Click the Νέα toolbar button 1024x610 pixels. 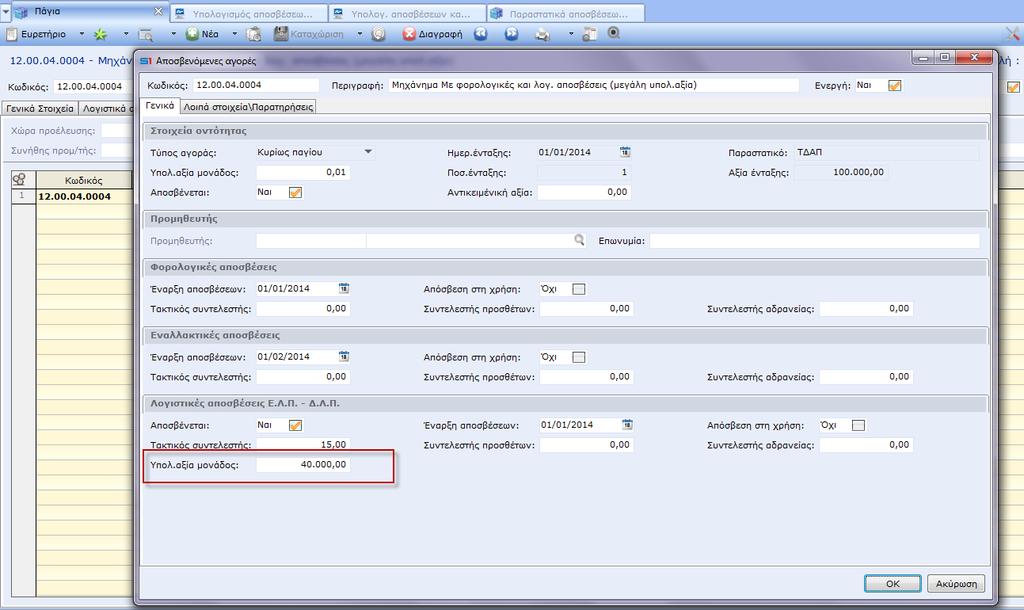[202, 34]
